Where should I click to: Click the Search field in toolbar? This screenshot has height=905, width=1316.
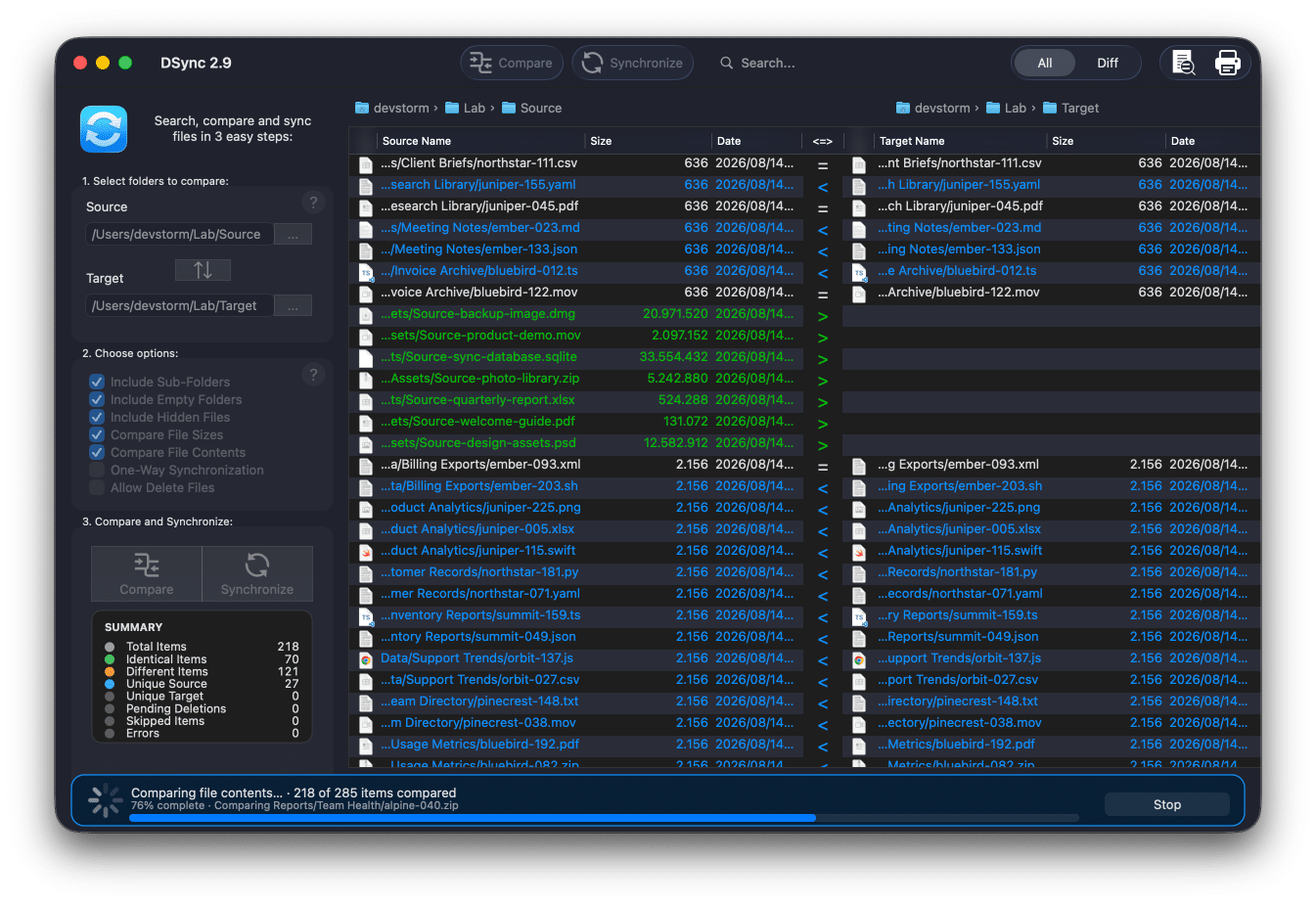[768, 63]
